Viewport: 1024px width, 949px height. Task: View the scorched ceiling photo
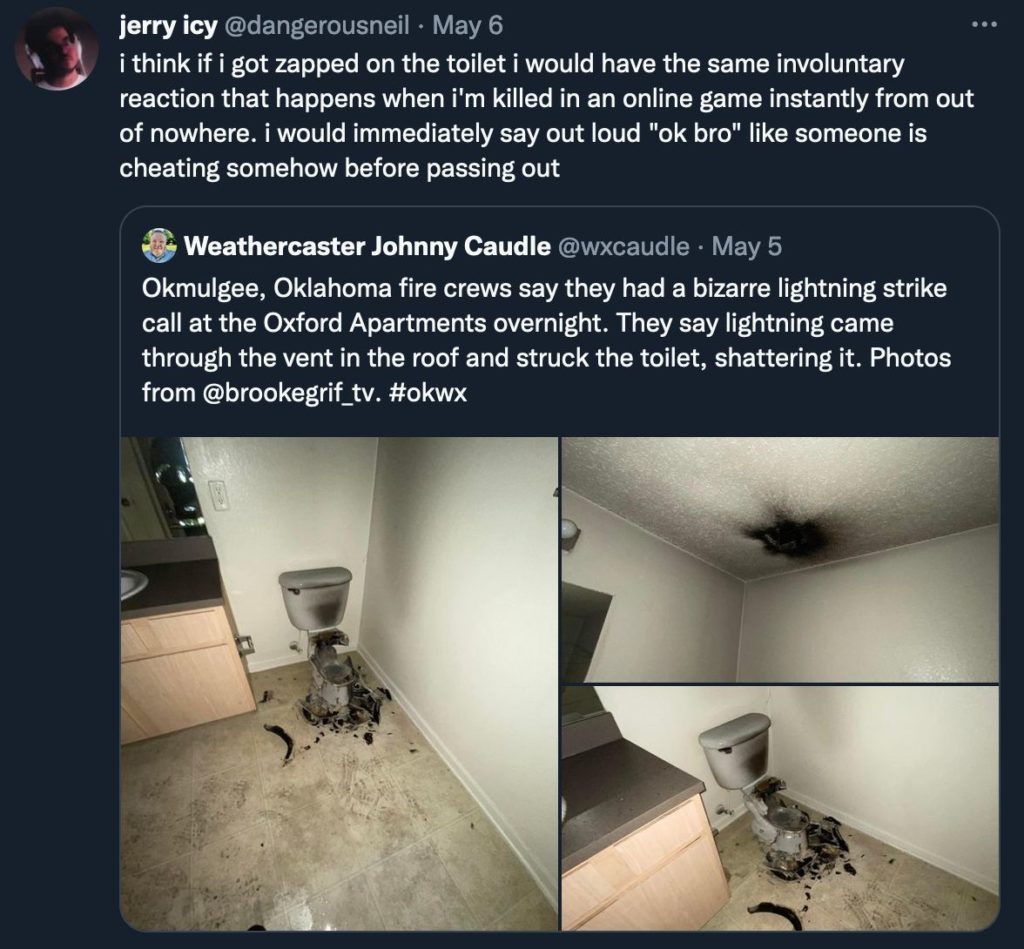point(780,559)
